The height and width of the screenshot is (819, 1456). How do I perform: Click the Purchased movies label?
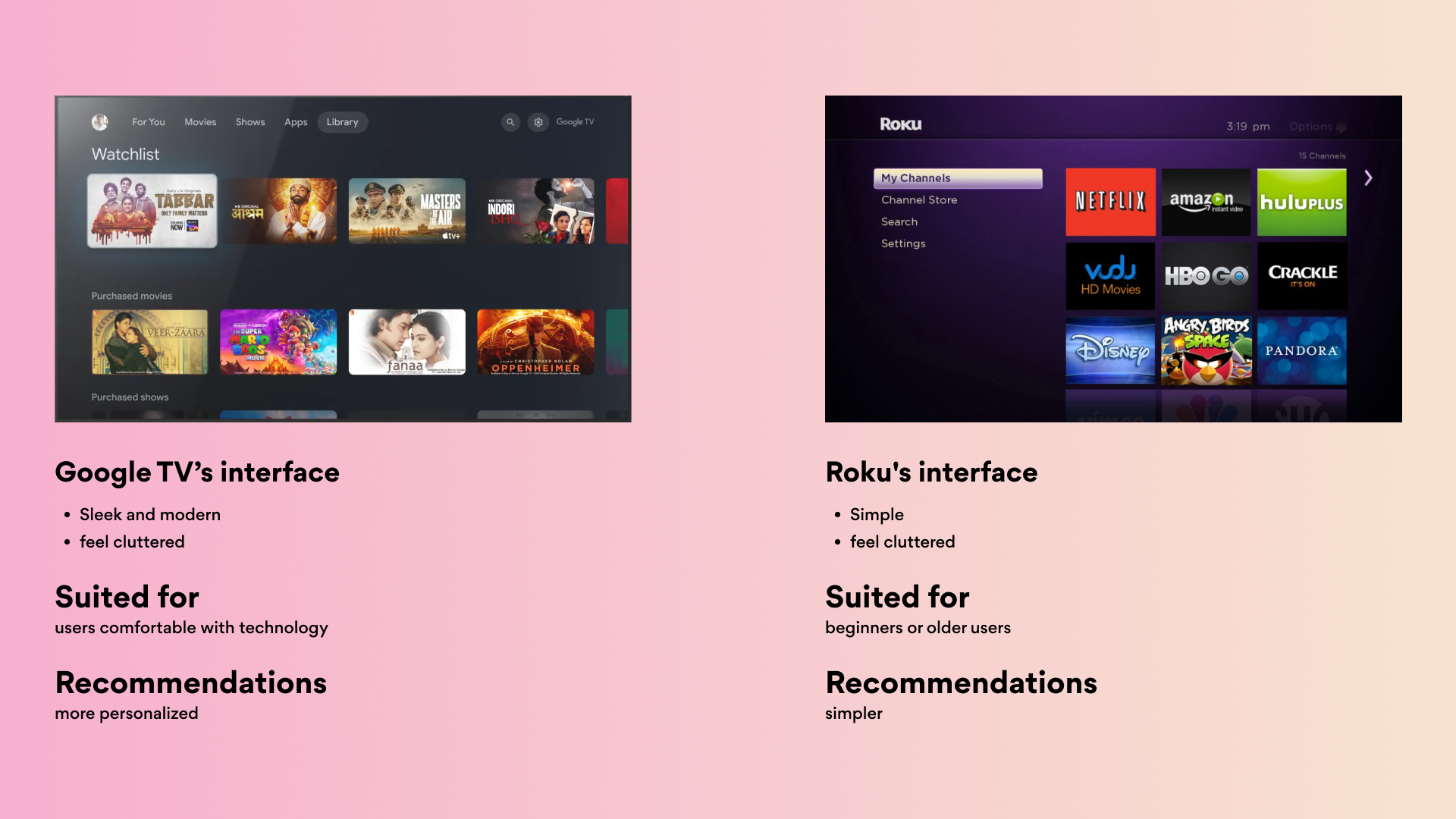coord(132,297)
